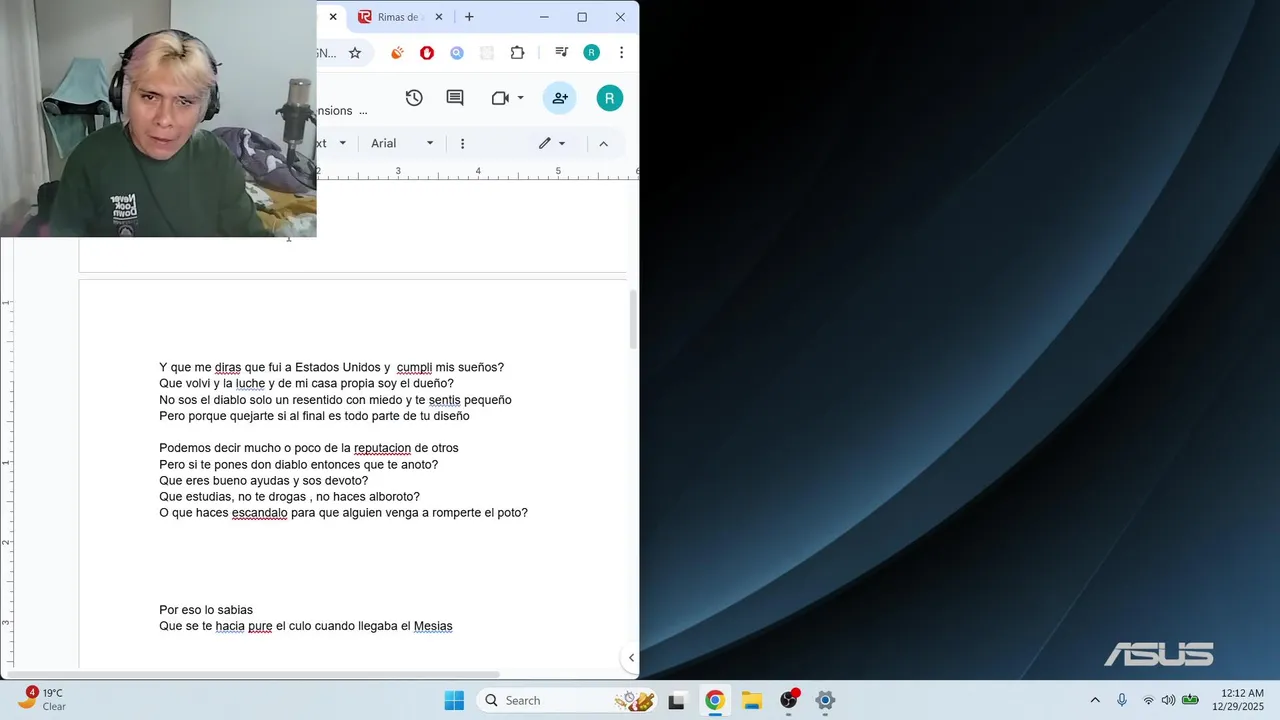Open more toolbar options in Docs
Screen dimensions: 1280x720
(462, 144)
